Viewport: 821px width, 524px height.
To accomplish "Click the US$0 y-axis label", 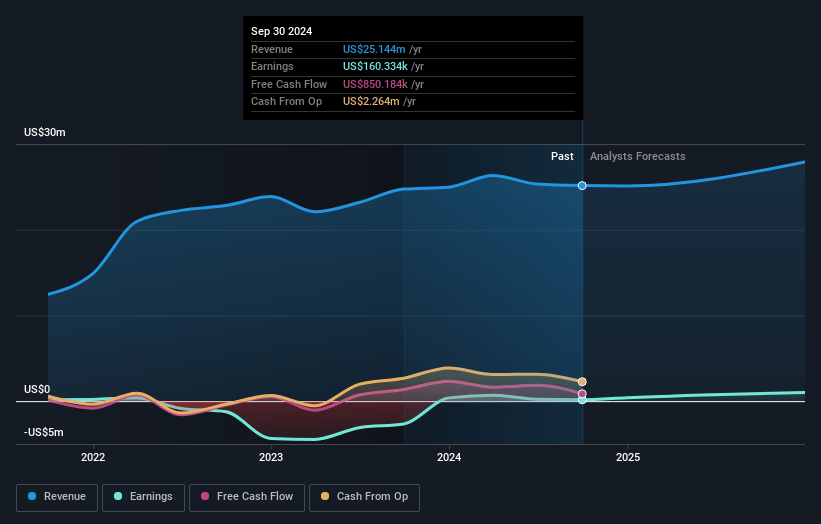I will pos(37,389).
